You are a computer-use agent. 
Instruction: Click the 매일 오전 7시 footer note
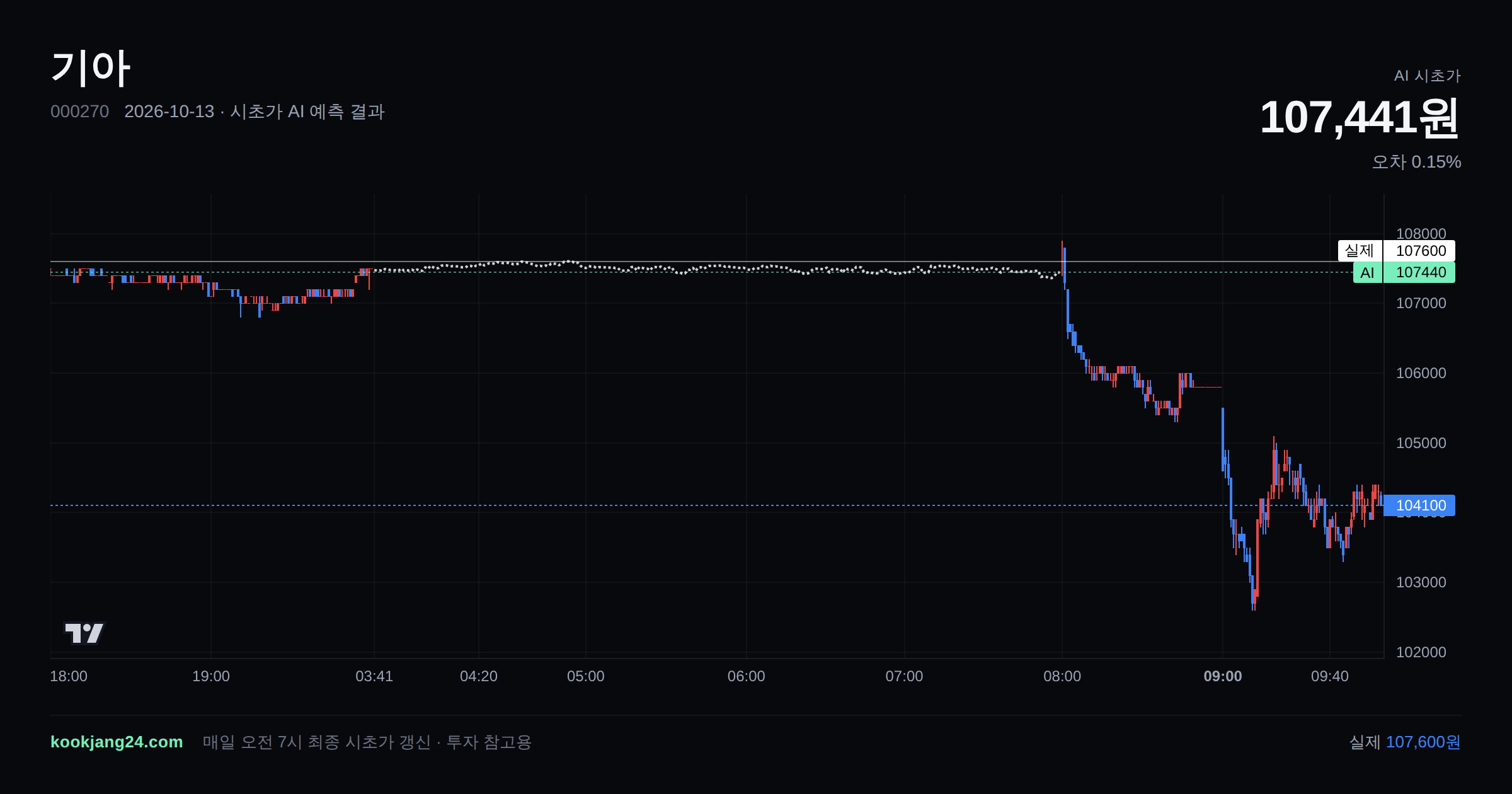[367, 742]
